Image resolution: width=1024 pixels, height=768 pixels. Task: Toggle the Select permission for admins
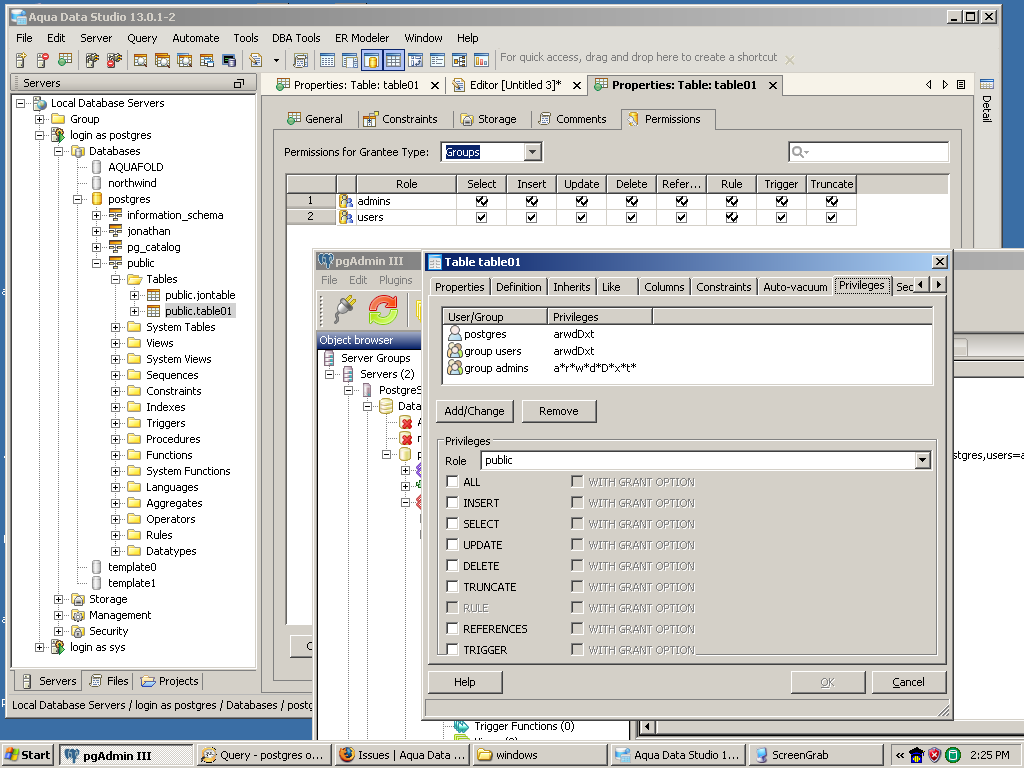tap(482, 201)
